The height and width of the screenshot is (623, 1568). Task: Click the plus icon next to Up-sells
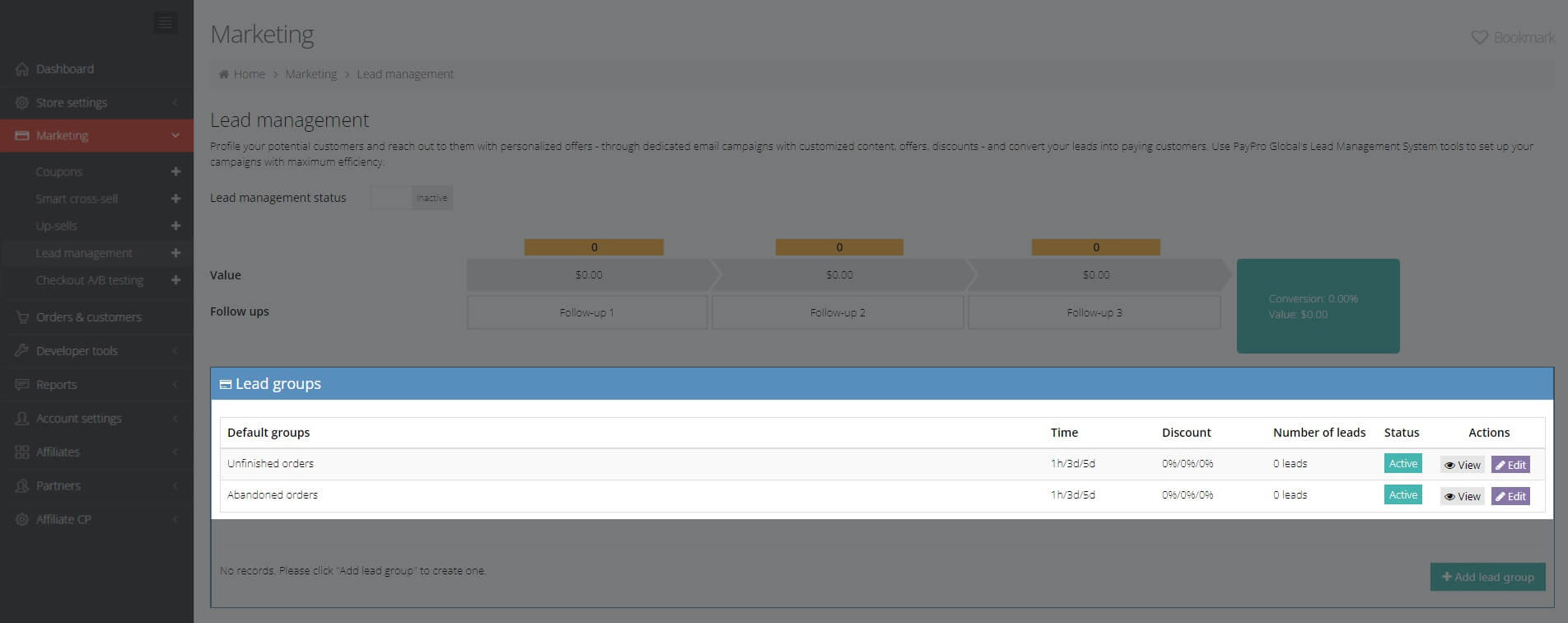[175, 226]
